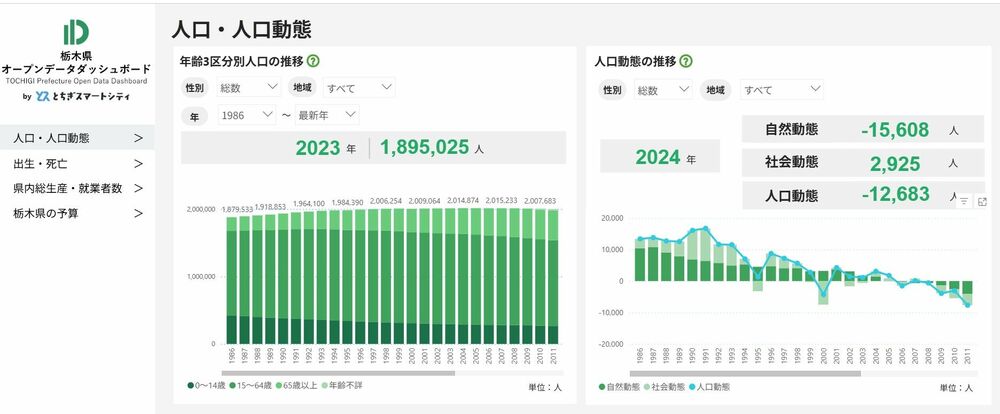This screenshot has width=1000, height=414.
Task: Click the focus mode expand icon on right chart
Action: [x=982, y=201]
